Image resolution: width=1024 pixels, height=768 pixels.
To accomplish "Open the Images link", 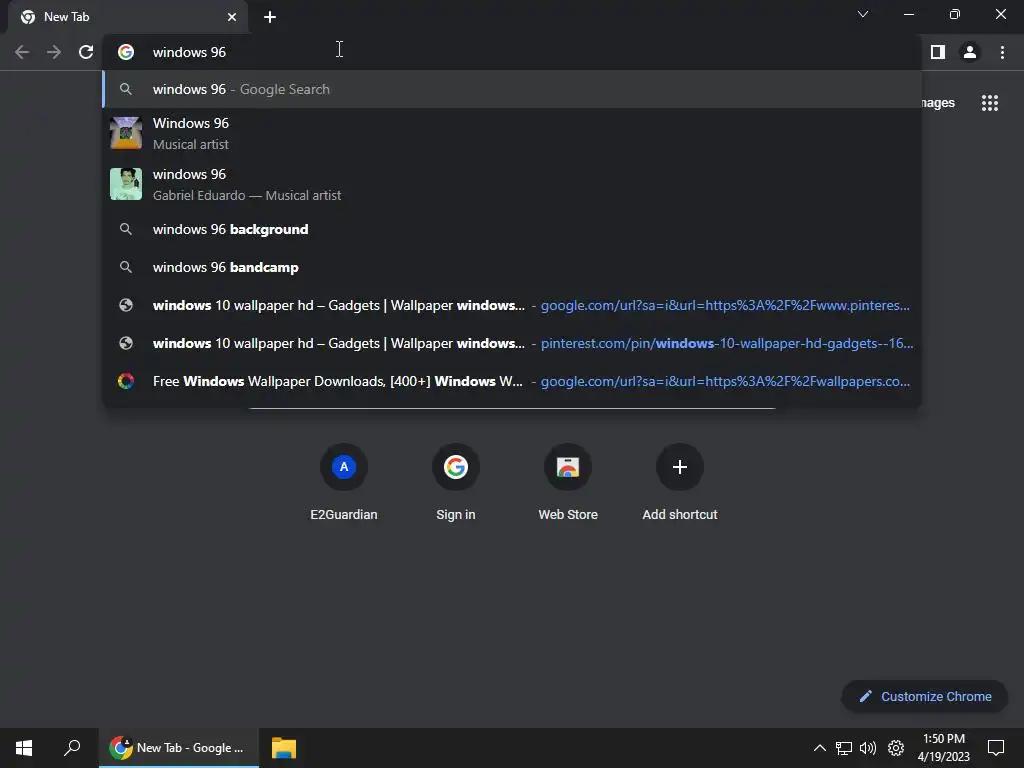I will point(938,103).
